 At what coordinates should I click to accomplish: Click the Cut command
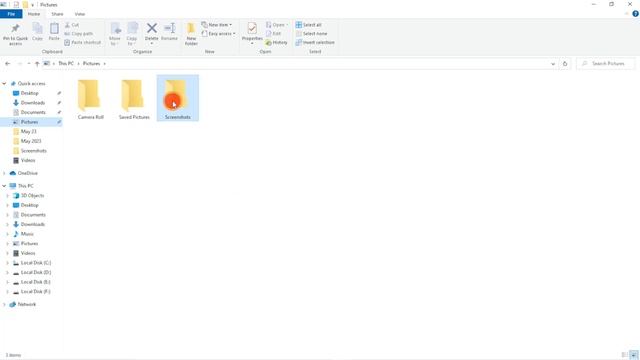point(72,25)
